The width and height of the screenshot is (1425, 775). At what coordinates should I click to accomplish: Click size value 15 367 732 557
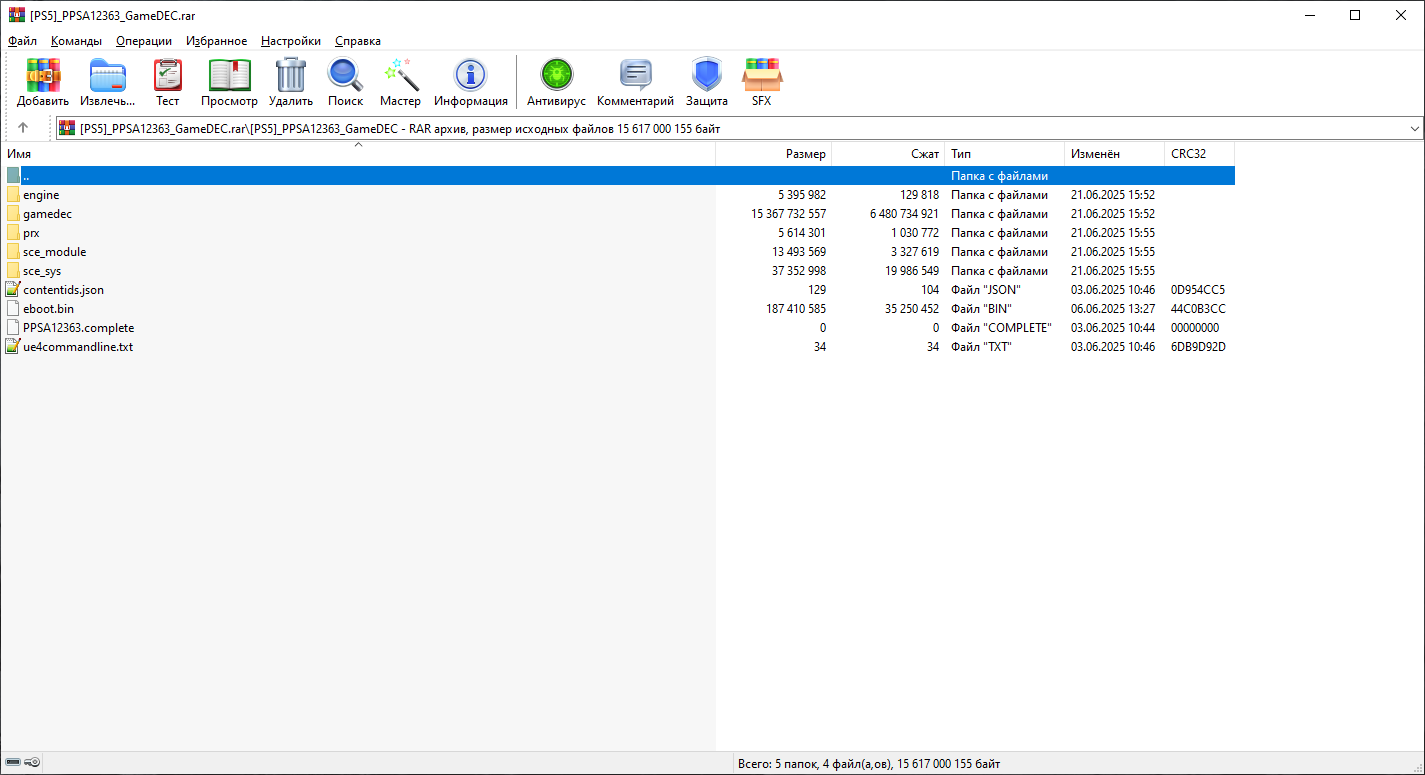788,214
